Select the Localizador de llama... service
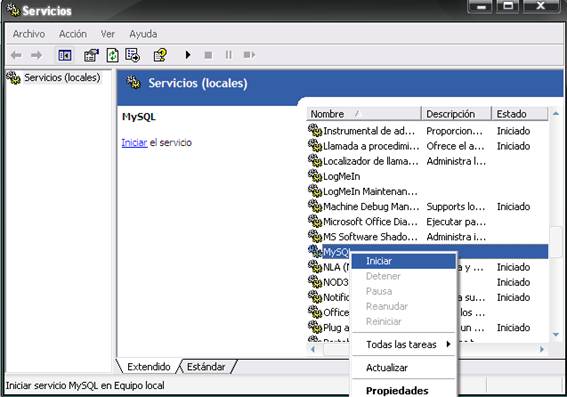The height and width of the screenshot is (397, 567). (428, 161)
